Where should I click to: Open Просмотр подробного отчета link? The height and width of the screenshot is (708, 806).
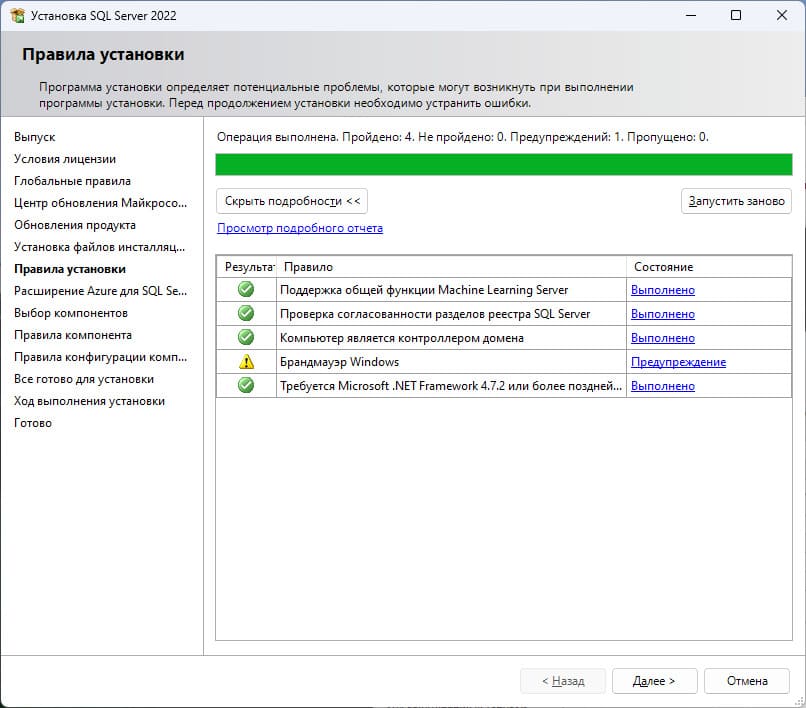click(300, 228)
